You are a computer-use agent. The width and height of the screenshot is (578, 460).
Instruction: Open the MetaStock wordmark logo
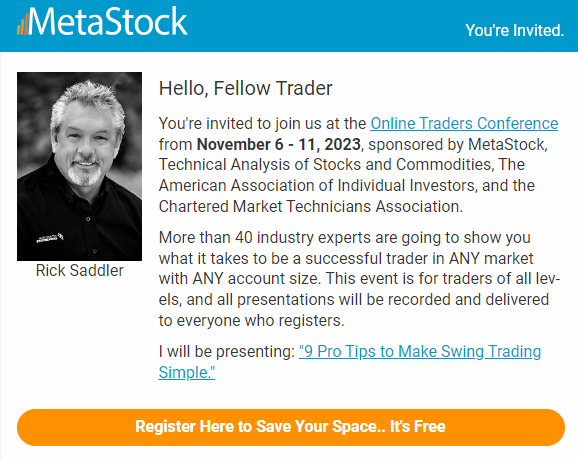(x=102, y=22)
